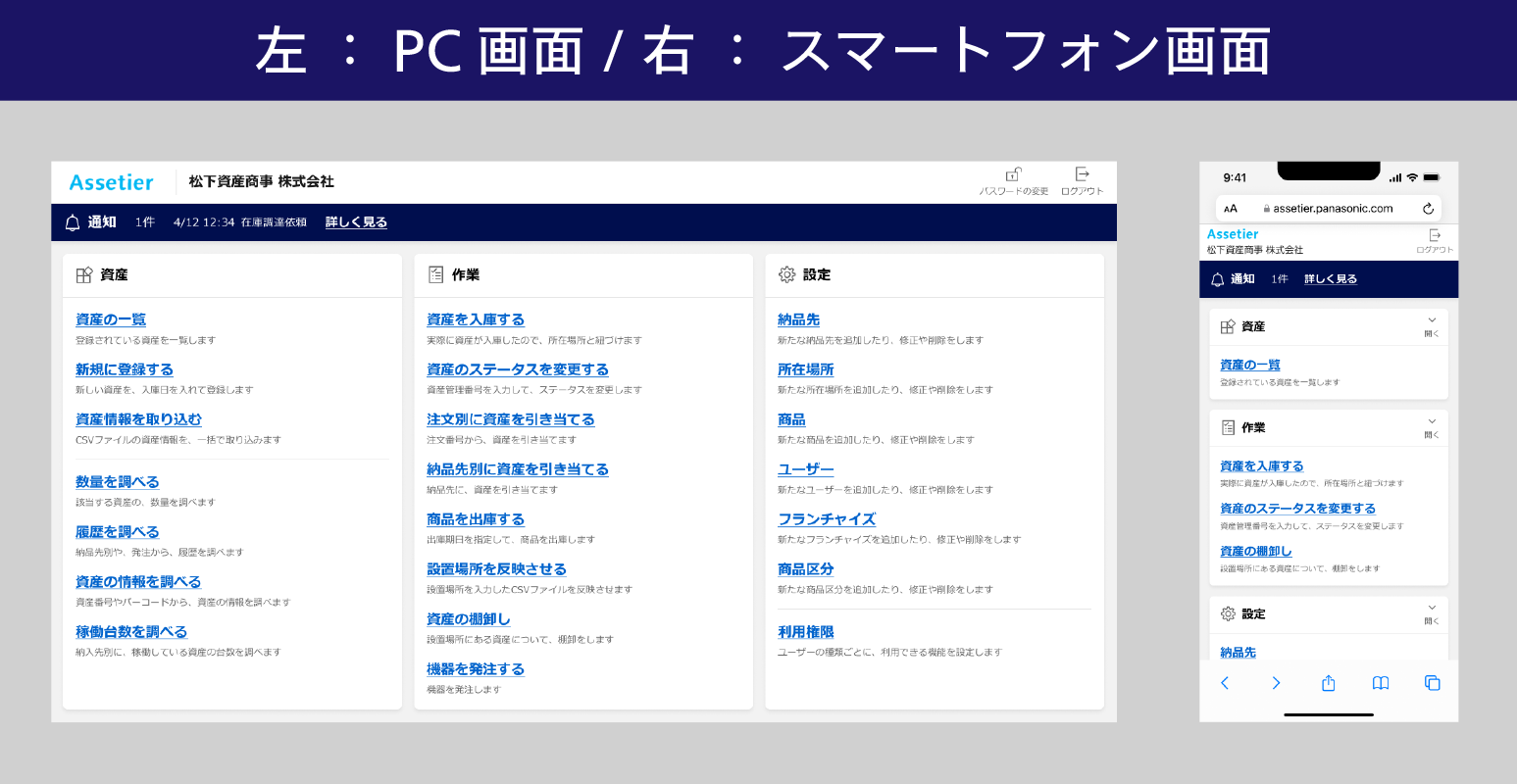Collapse the 資産 section chevron on smartphone
1517x784 pixels.
pyautogui.click(x=1432, y=321)
